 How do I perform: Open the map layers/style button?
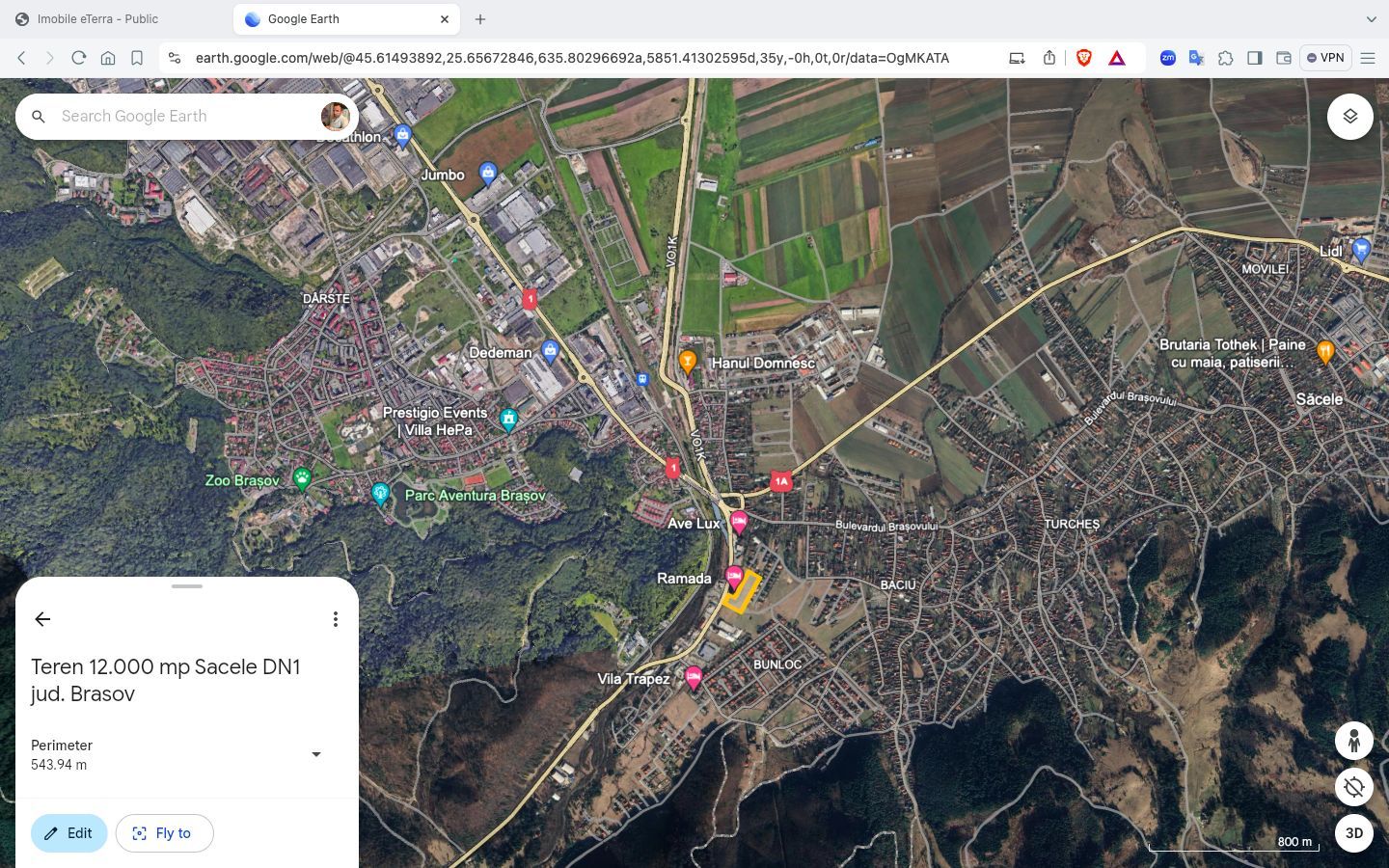pyautogui.click(x=1349, y=117)
